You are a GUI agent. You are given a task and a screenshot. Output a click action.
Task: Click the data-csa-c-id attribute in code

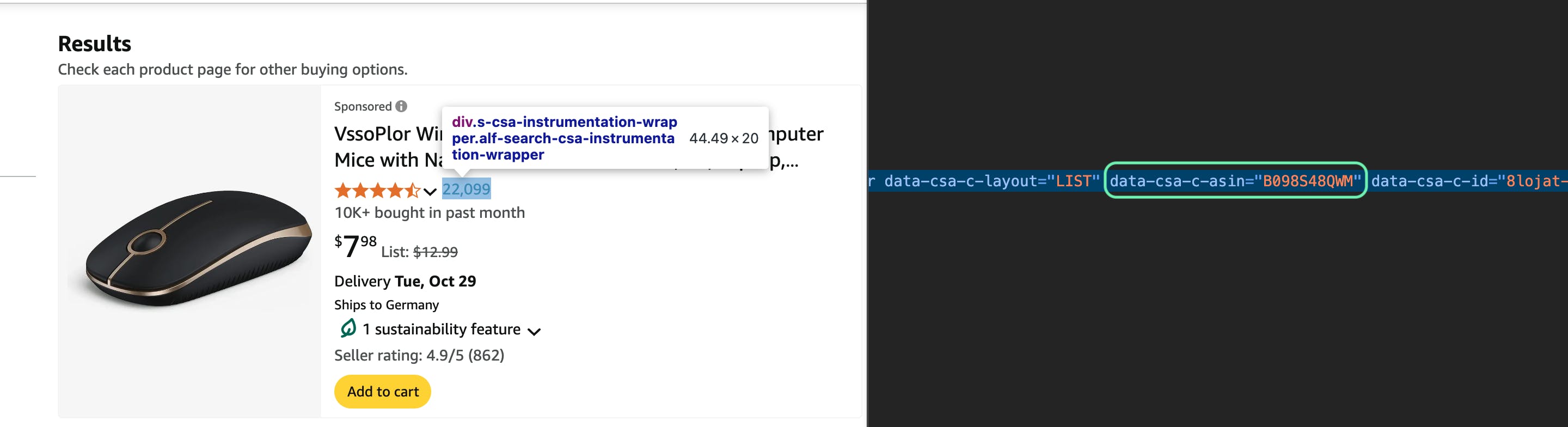tap(1469, 181)
